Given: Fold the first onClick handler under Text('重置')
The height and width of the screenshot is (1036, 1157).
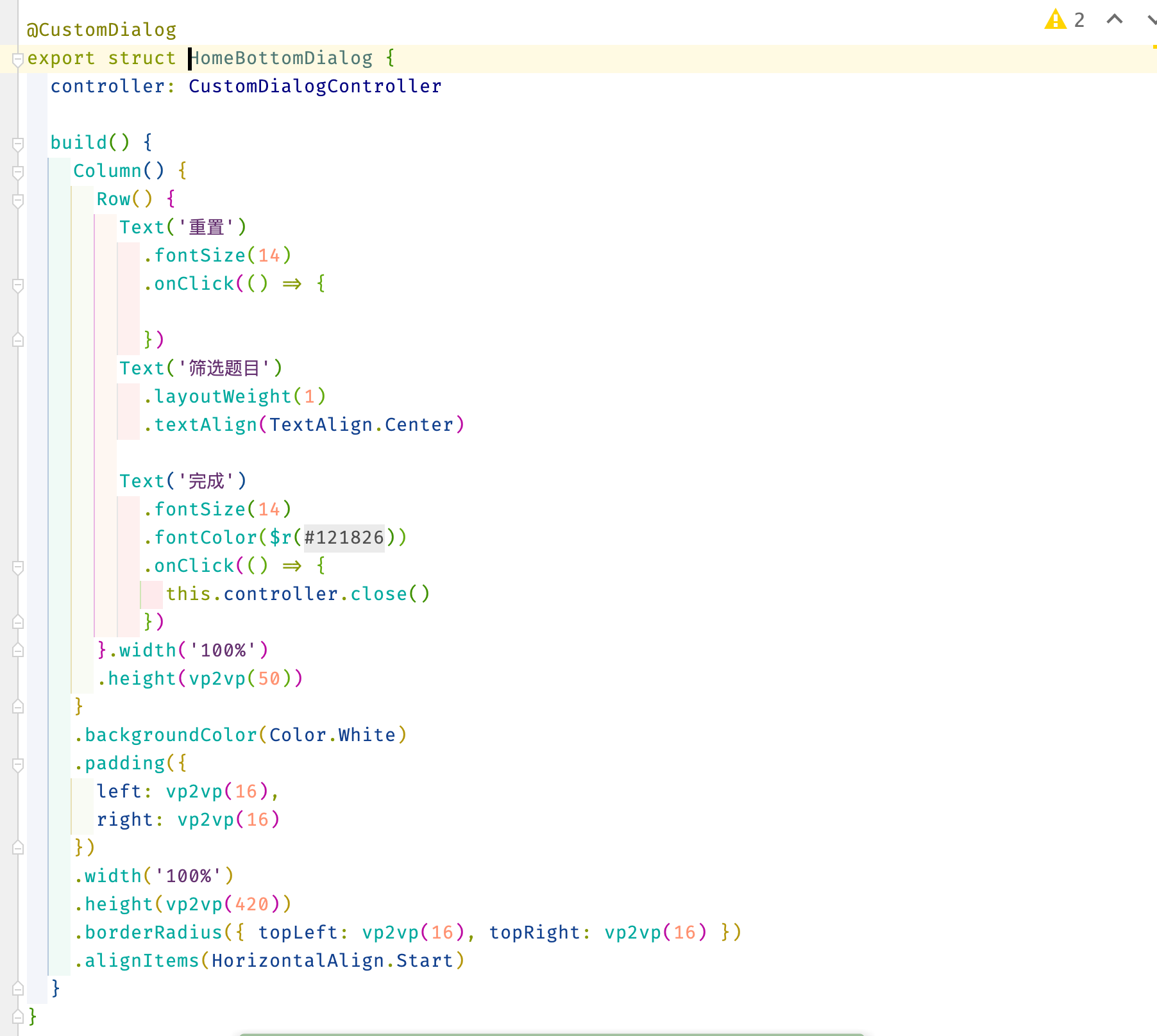Looking at the screenshot, I should point(18,285).
